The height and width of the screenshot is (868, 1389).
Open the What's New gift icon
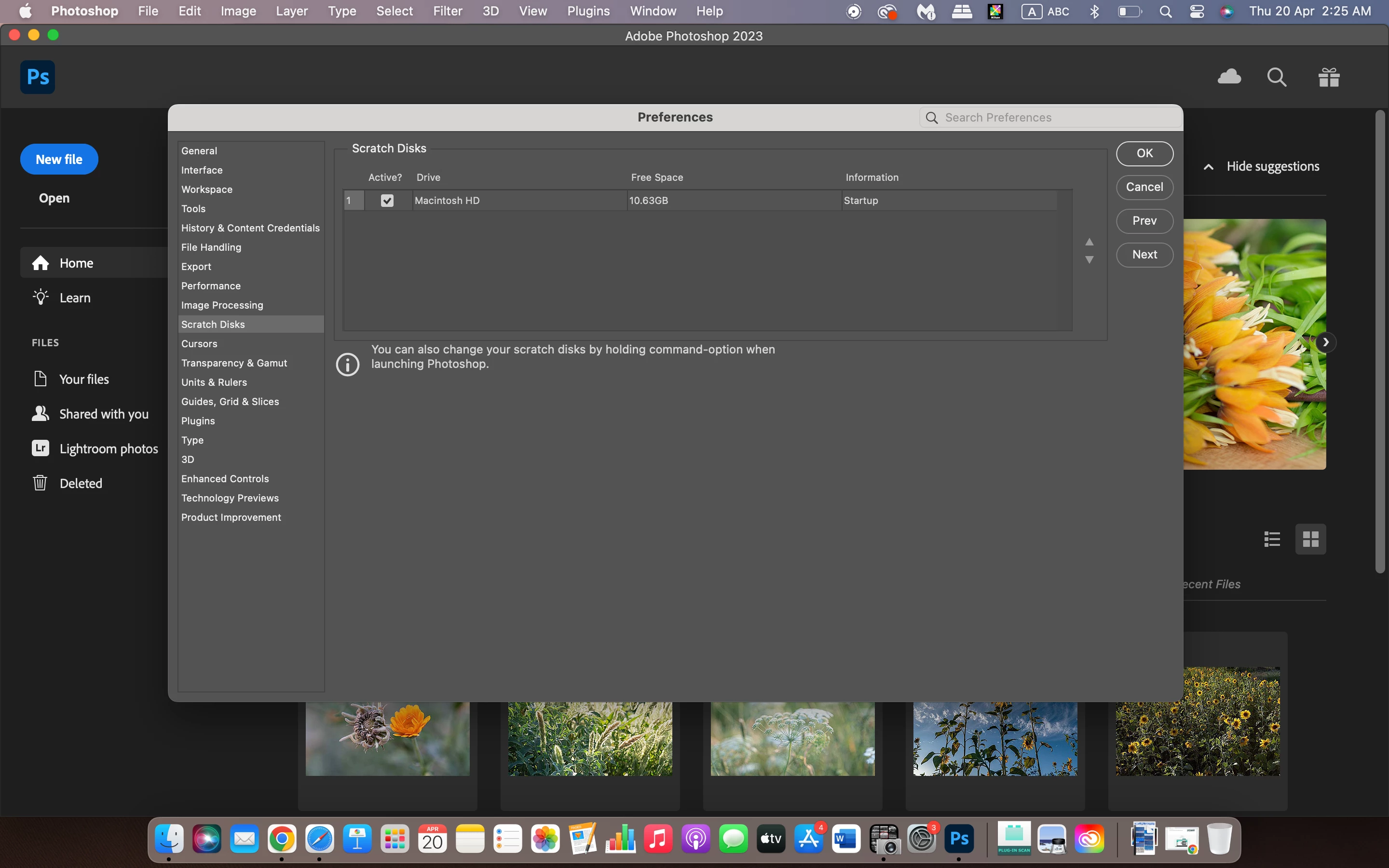coord(1329,77)
